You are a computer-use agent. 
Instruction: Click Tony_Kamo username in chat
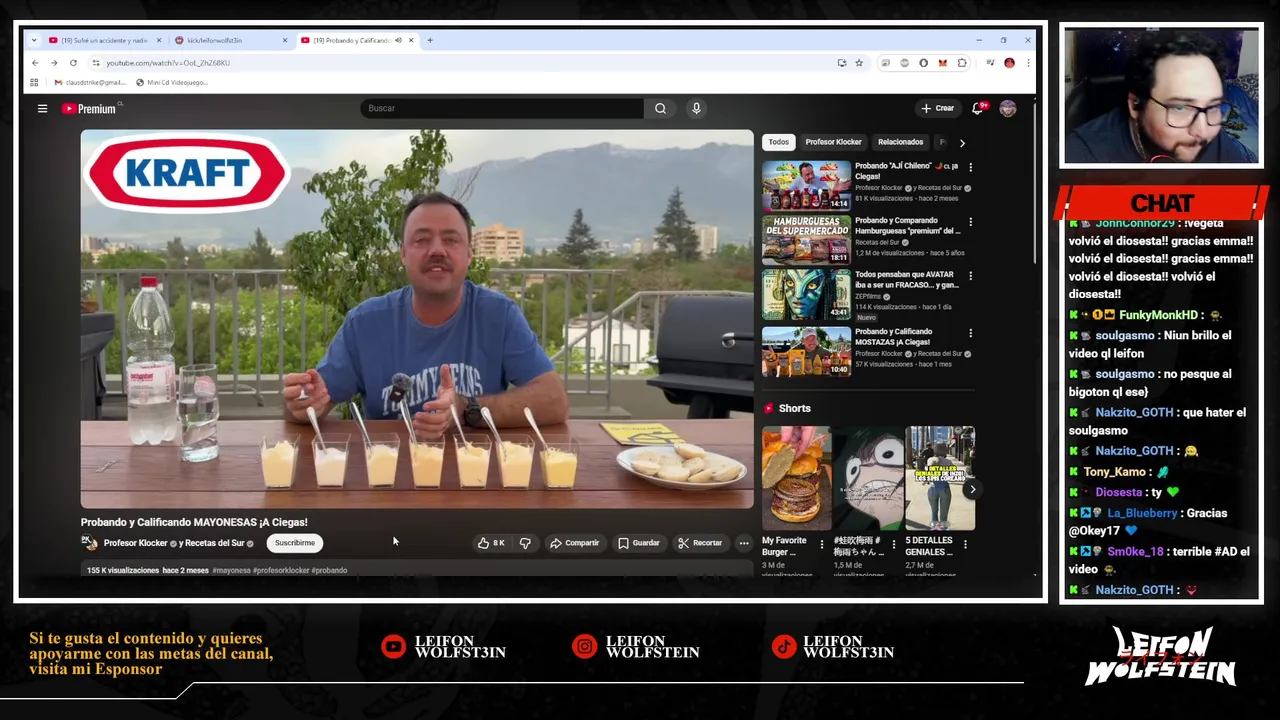1115,472
